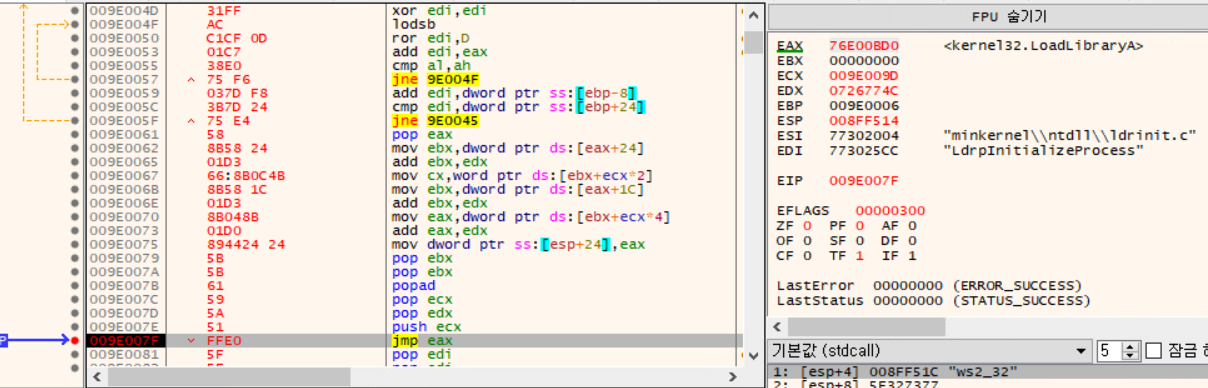1208x388 pixels.
Task: Select EFLAGS value 00000300
Action: 890,210
